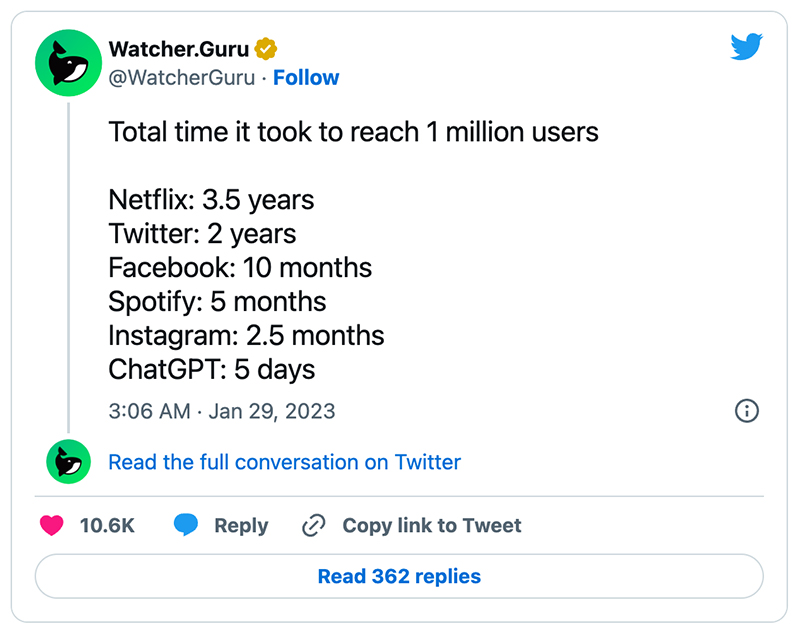Screen dimensions: 800x632
Task: Open the tweet info circle icon
Action: click(x=746, y=411)
